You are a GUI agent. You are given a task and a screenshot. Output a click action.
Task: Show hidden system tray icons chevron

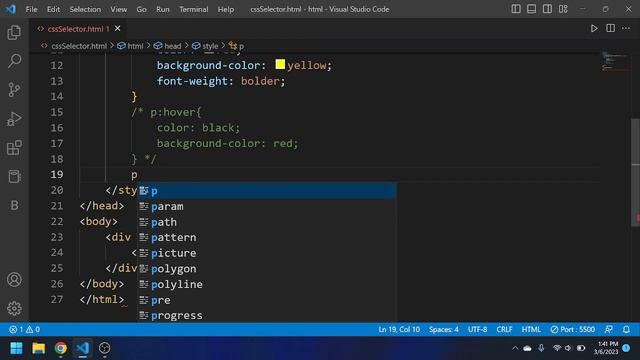point(515,348)
